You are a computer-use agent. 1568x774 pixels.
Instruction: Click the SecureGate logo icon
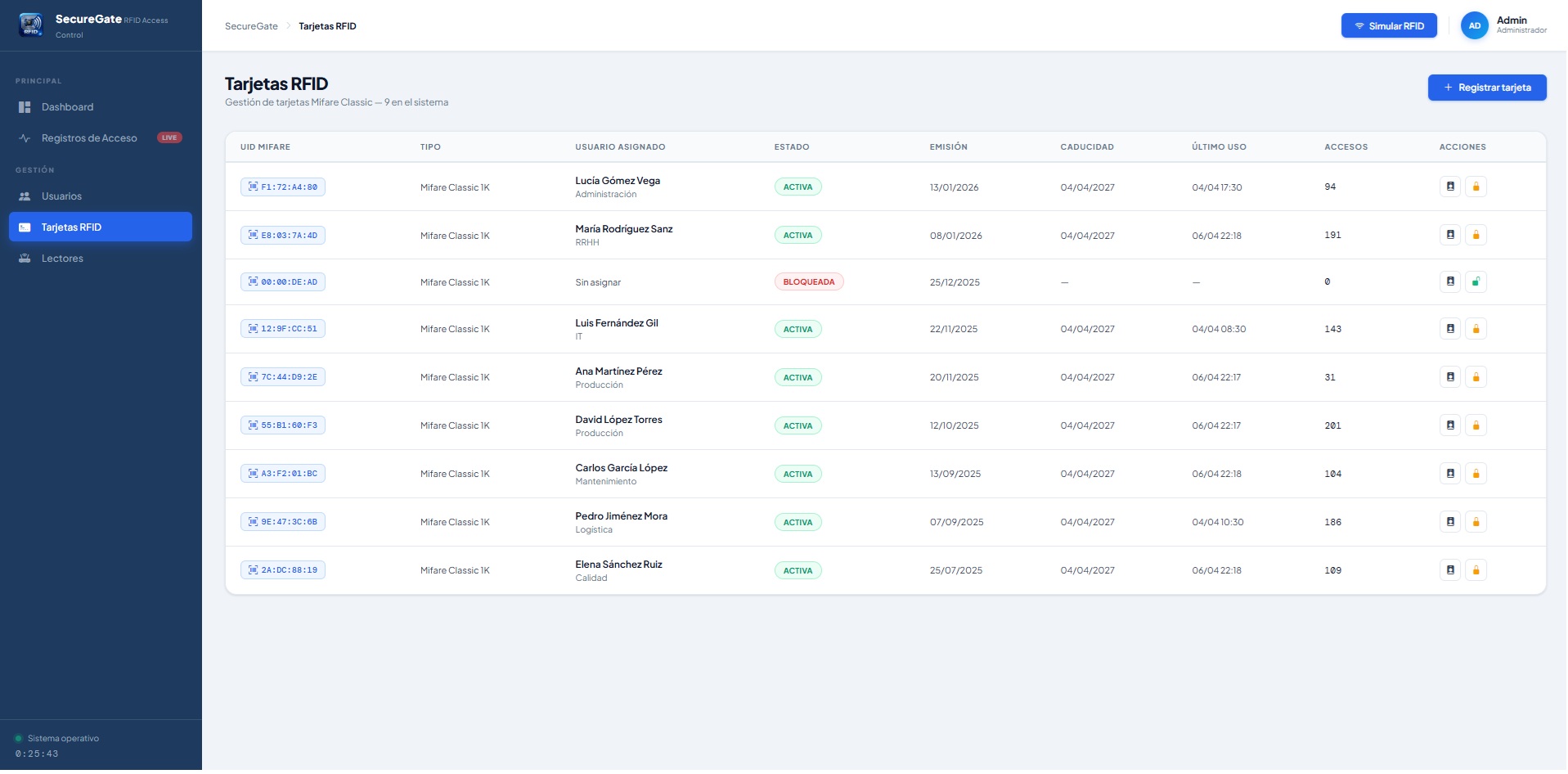[x=30, y=25]
